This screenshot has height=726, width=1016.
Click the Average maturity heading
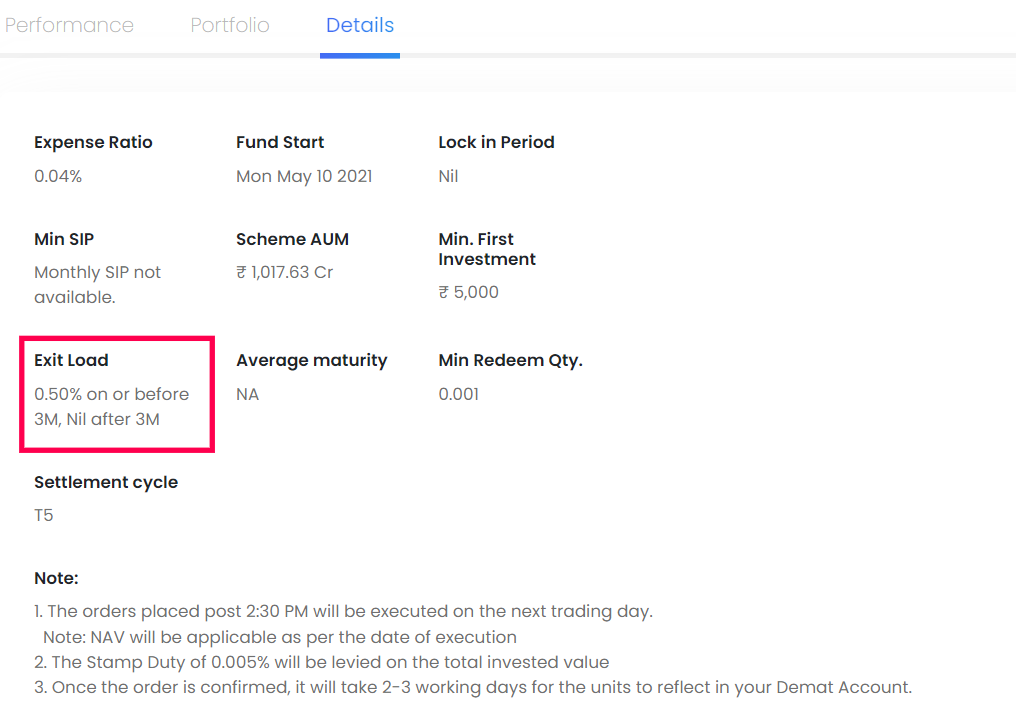click(312, 360)
